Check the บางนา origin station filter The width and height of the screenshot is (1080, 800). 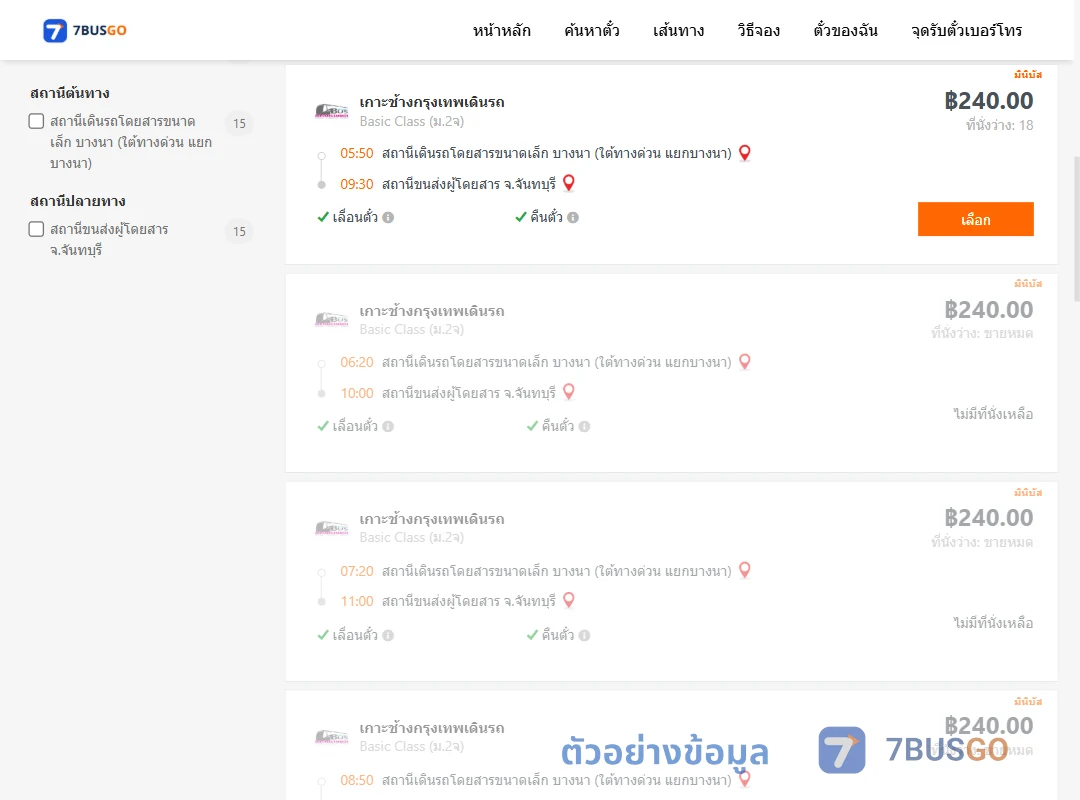pos(37,121)
